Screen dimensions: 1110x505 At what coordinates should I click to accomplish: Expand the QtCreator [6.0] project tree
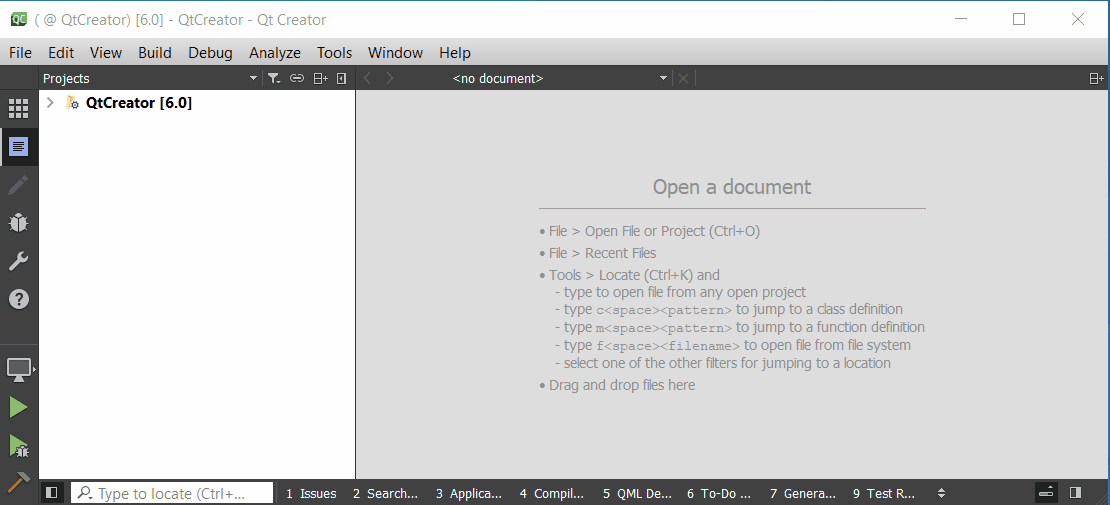(x=50, y=103)
